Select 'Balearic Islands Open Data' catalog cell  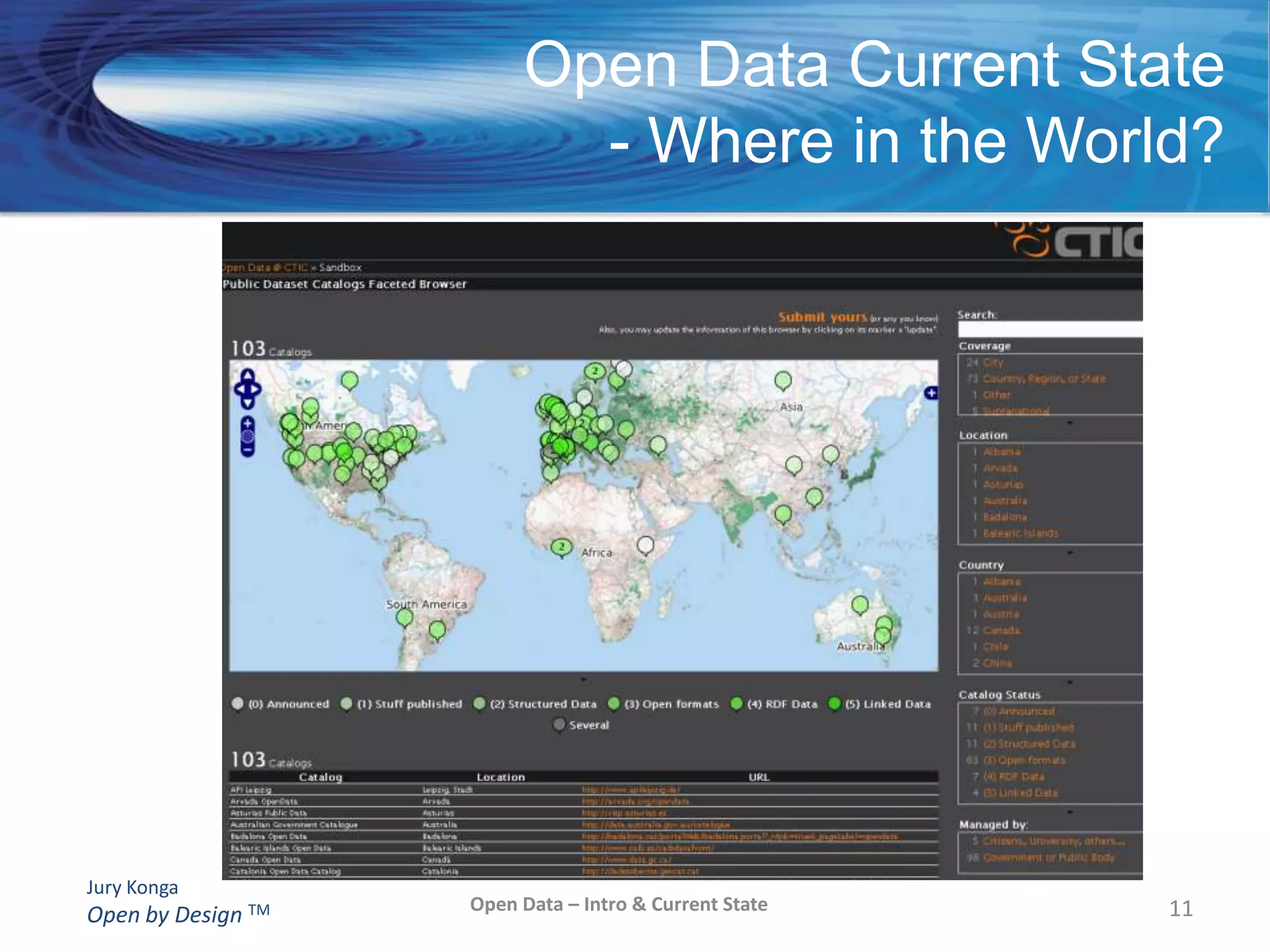point(281,848)
